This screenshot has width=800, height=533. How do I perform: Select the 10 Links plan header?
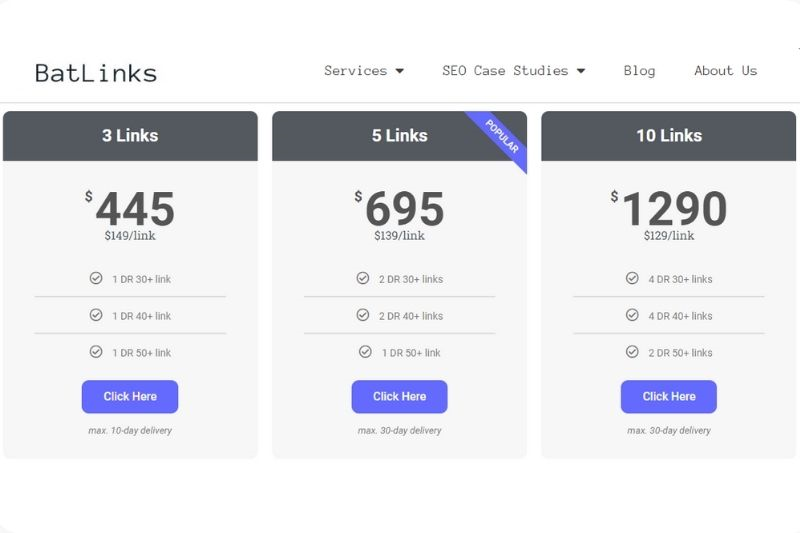click(669, 136)
